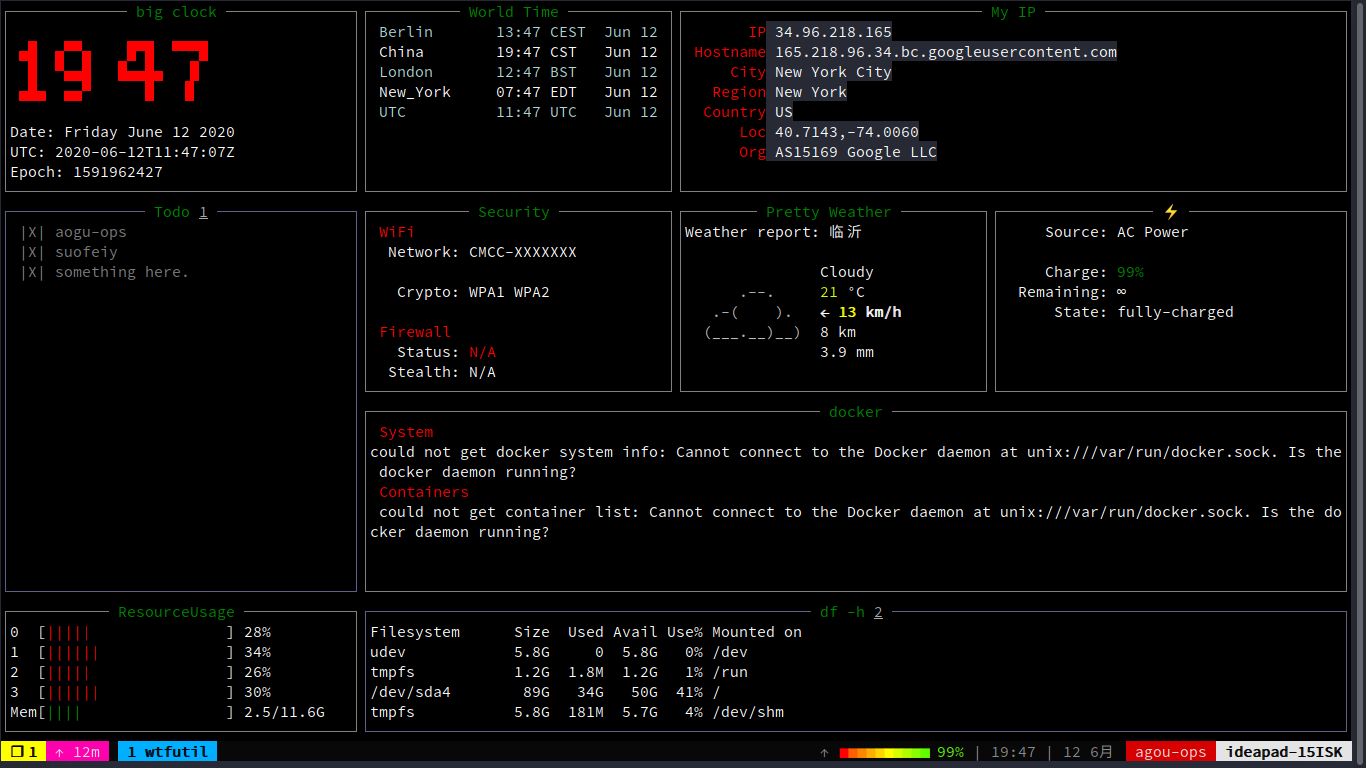Image resolution: width=1366 pixels, height=768 pixels.
Task: Click the ResourceUsage widget title
Action: click(x=177, y=612)
